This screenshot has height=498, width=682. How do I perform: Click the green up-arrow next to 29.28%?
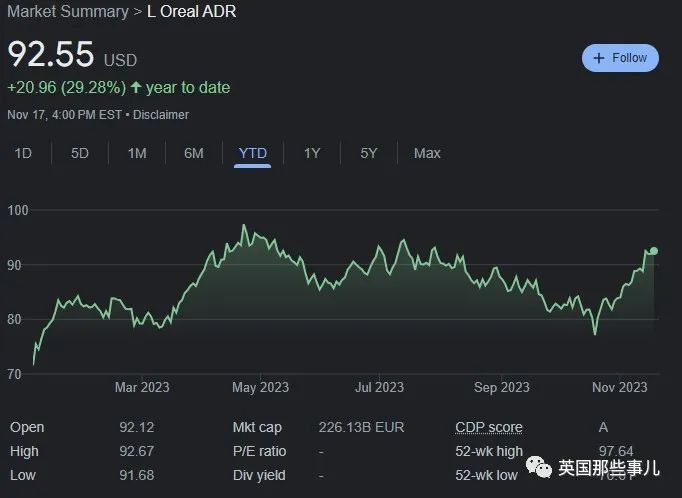coord(136,87)
